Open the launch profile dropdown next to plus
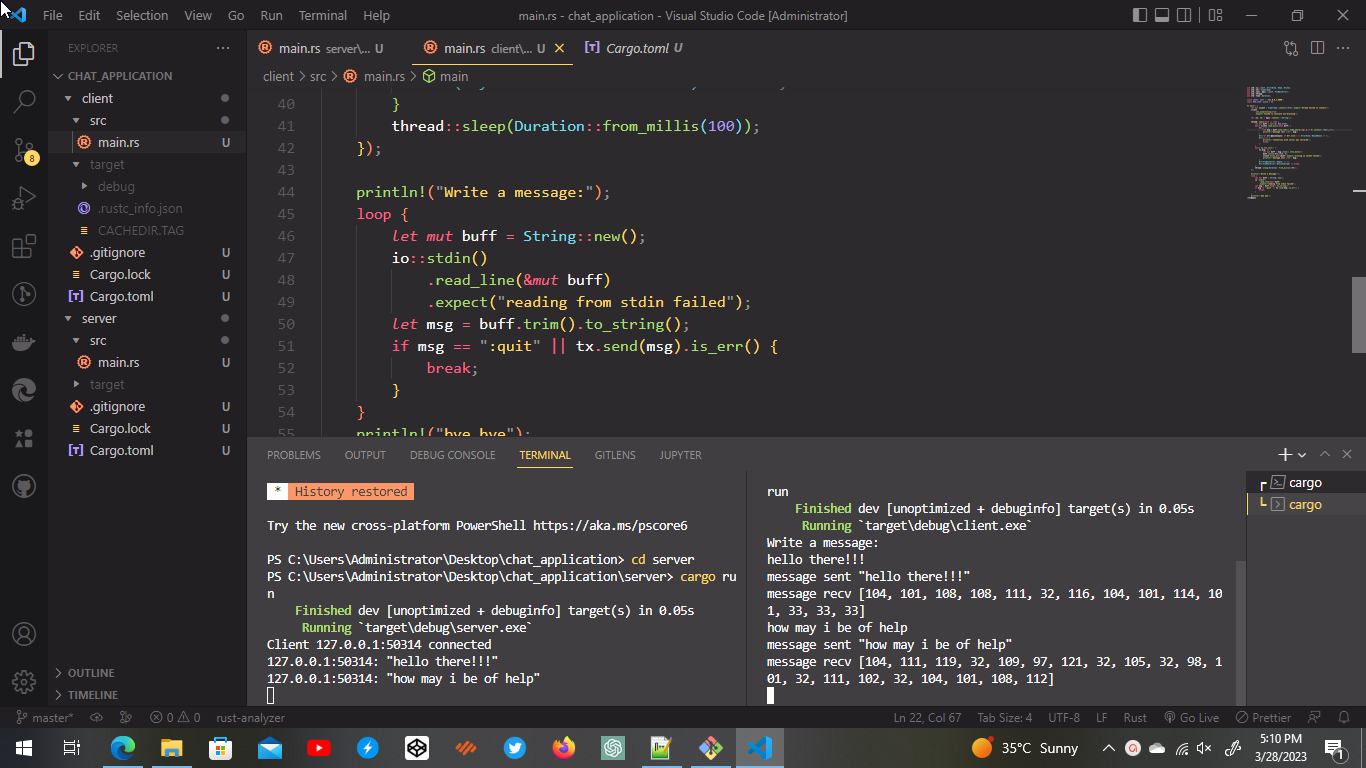1366x768 pixels. click(x=1302, y=455)
